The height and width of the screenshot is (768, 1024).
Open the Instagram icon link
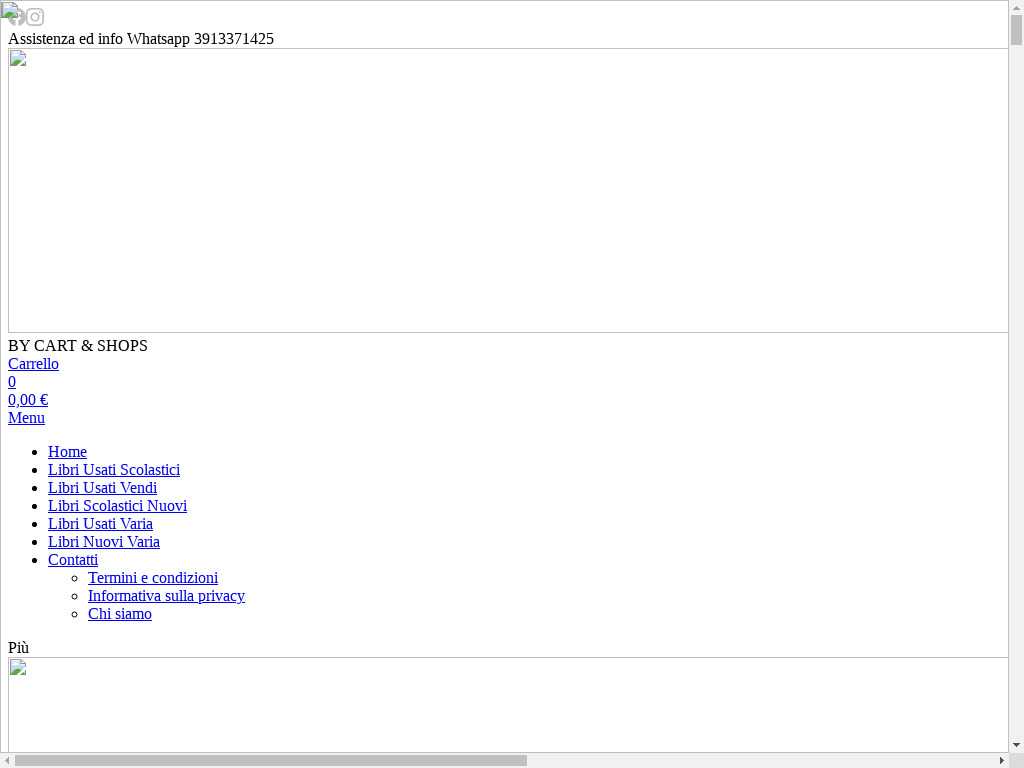35,17
